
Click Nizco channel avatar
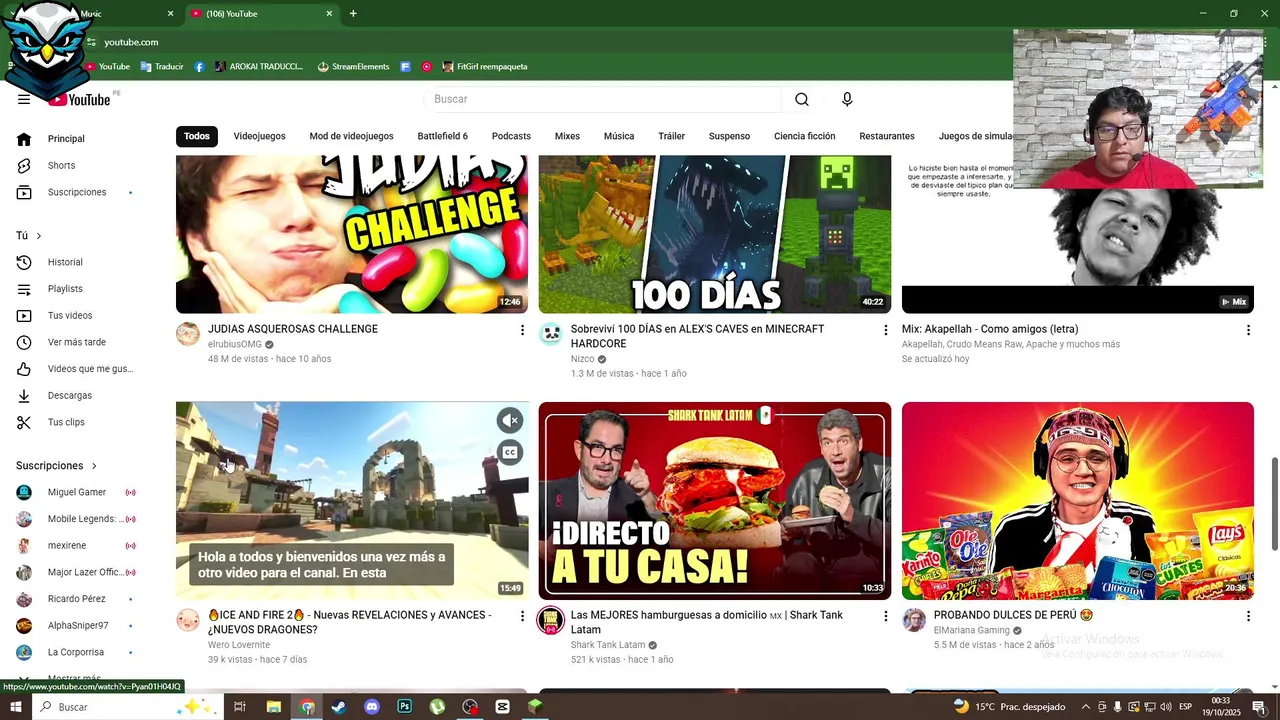coord(551,334)
